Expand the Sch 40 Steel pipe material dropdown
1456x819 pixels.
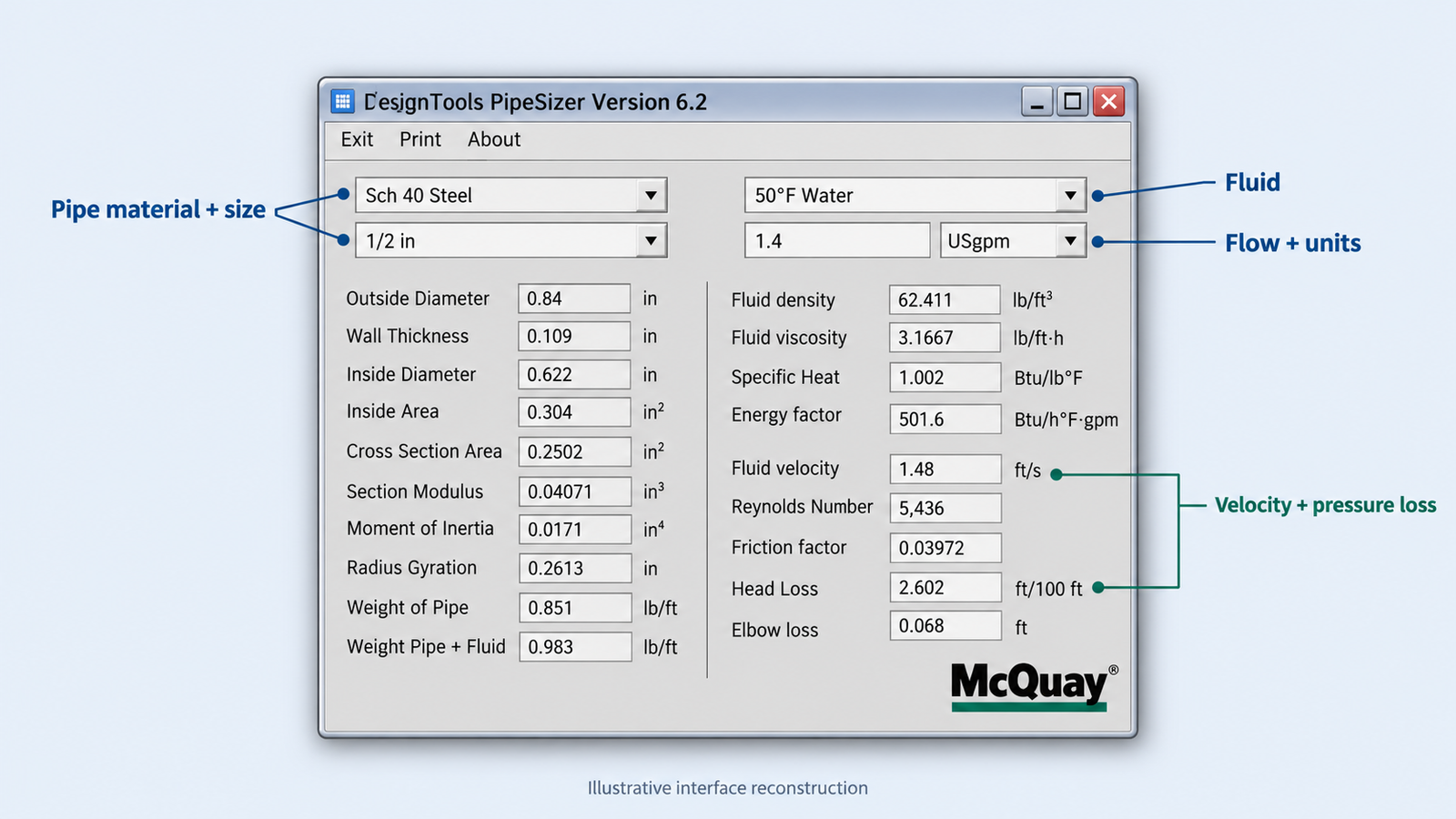651,195
